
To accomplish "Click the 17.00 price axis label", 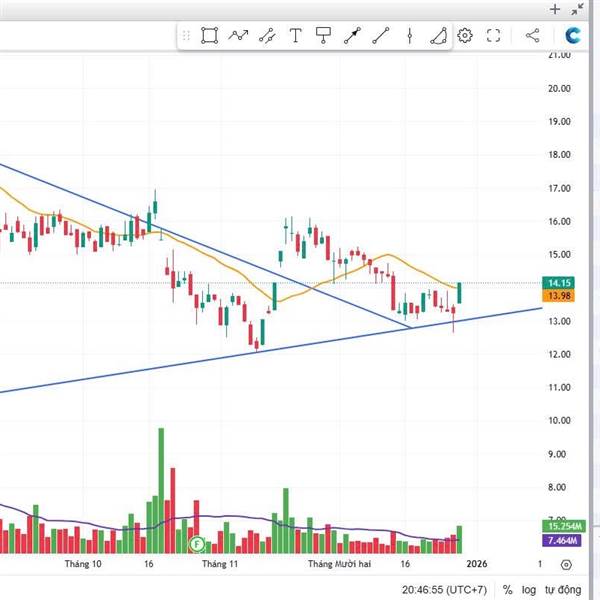I will pos(559,188).
